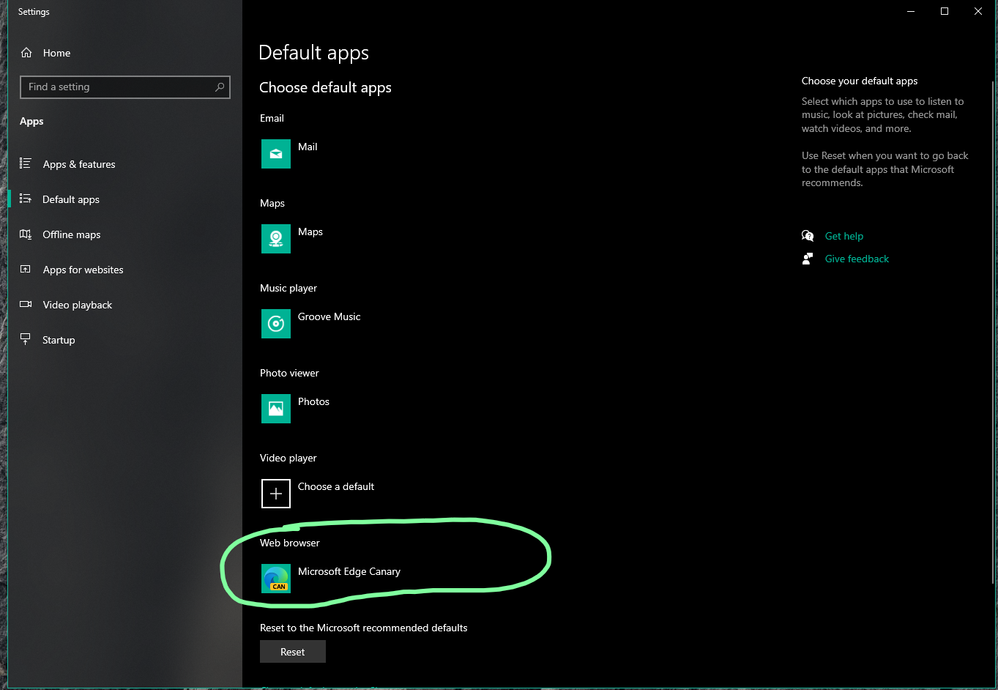Click the Web browser label
This screenshot has height=690, width=998.
pos(290,543)
